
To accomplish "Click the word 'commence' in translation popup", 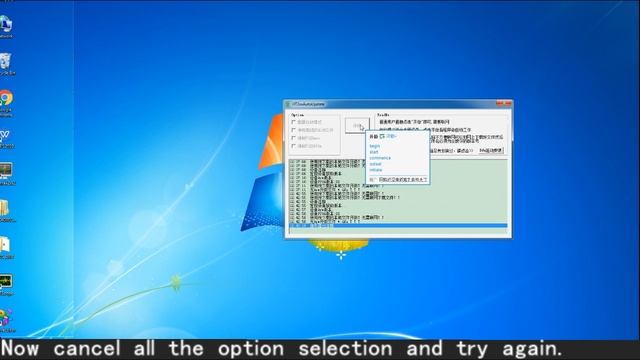I will (380, 158).
